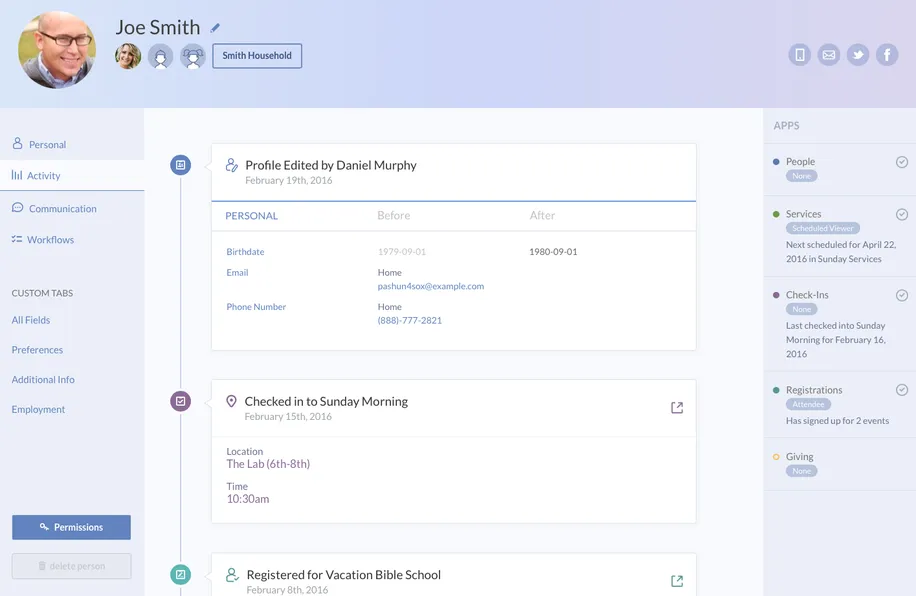Image resolution: width=916 pixels, height=596 pixels.
Task: Open Vacation Bible School registration link icon
Action: point(677,581)
